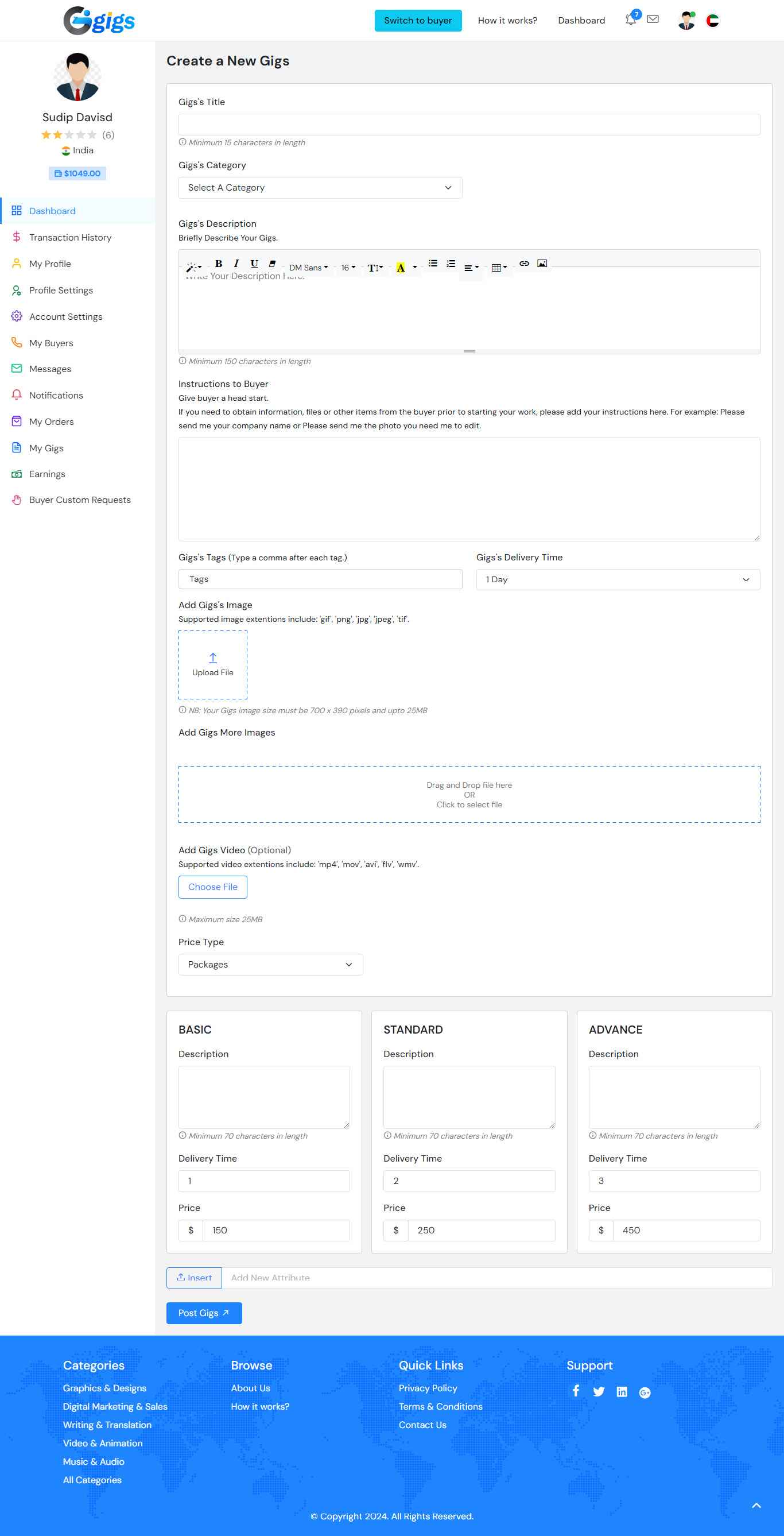The height and width of the screenshot is (1536, 784).
Task: Insert a link using the link icon
Action: click(x=524, y=264)
